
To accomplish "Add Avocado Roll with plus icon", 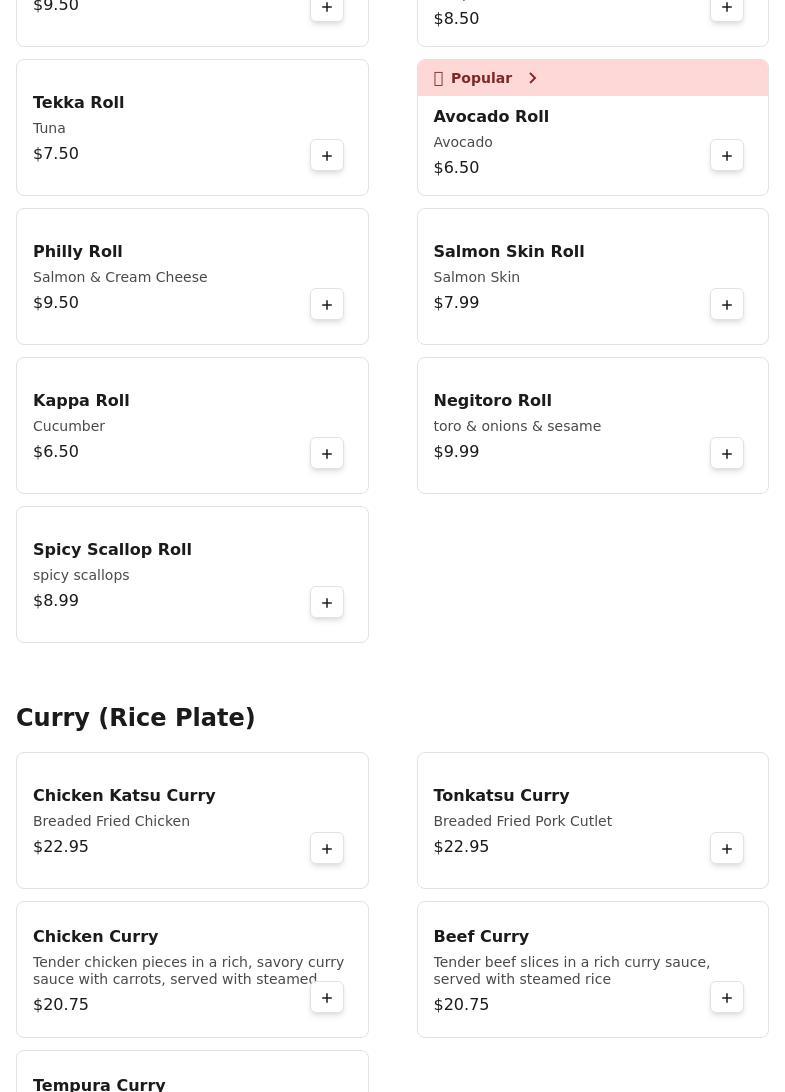I will point(727,156).
